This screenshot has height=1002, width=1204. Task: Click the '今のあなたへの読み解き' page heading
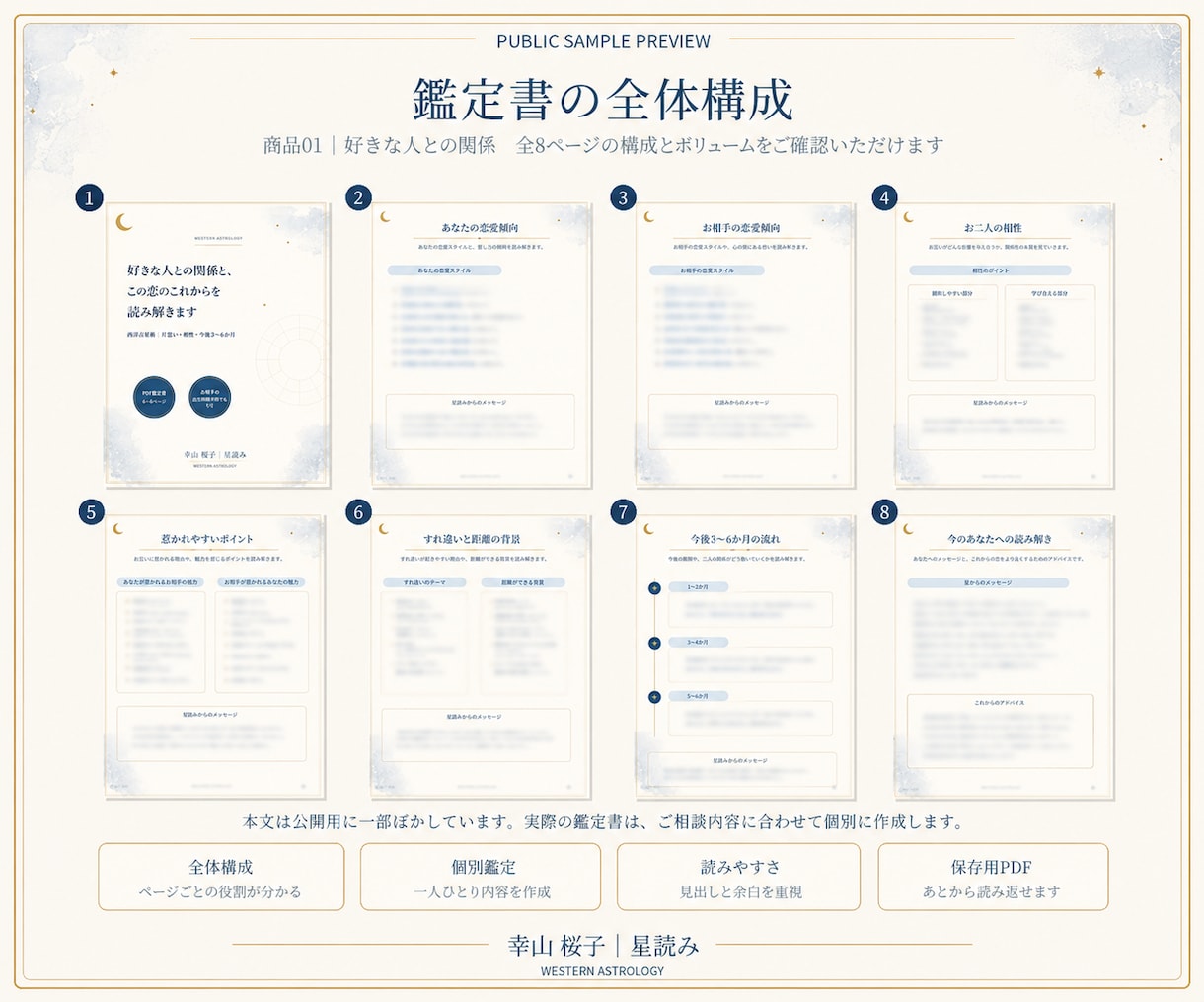click(x=1000, y=539)
